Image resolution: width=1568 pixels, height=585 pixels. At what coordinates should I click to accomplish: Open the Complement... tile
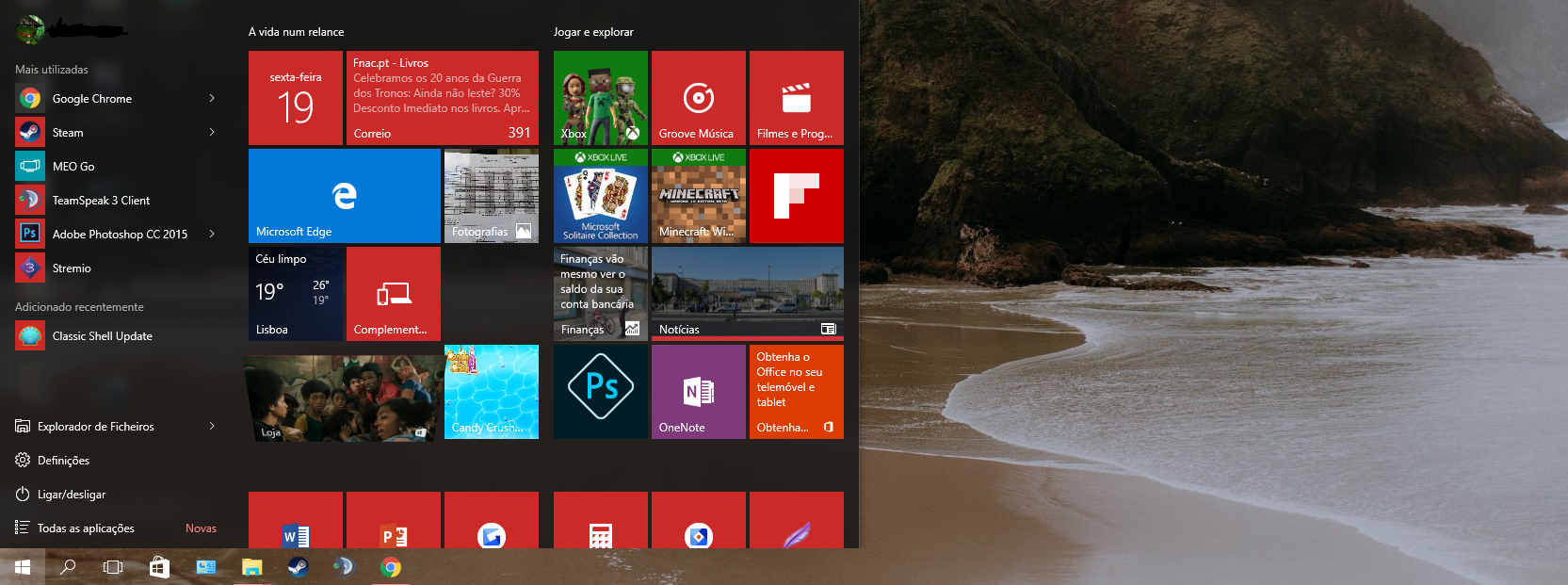click(x=394, y=294)
